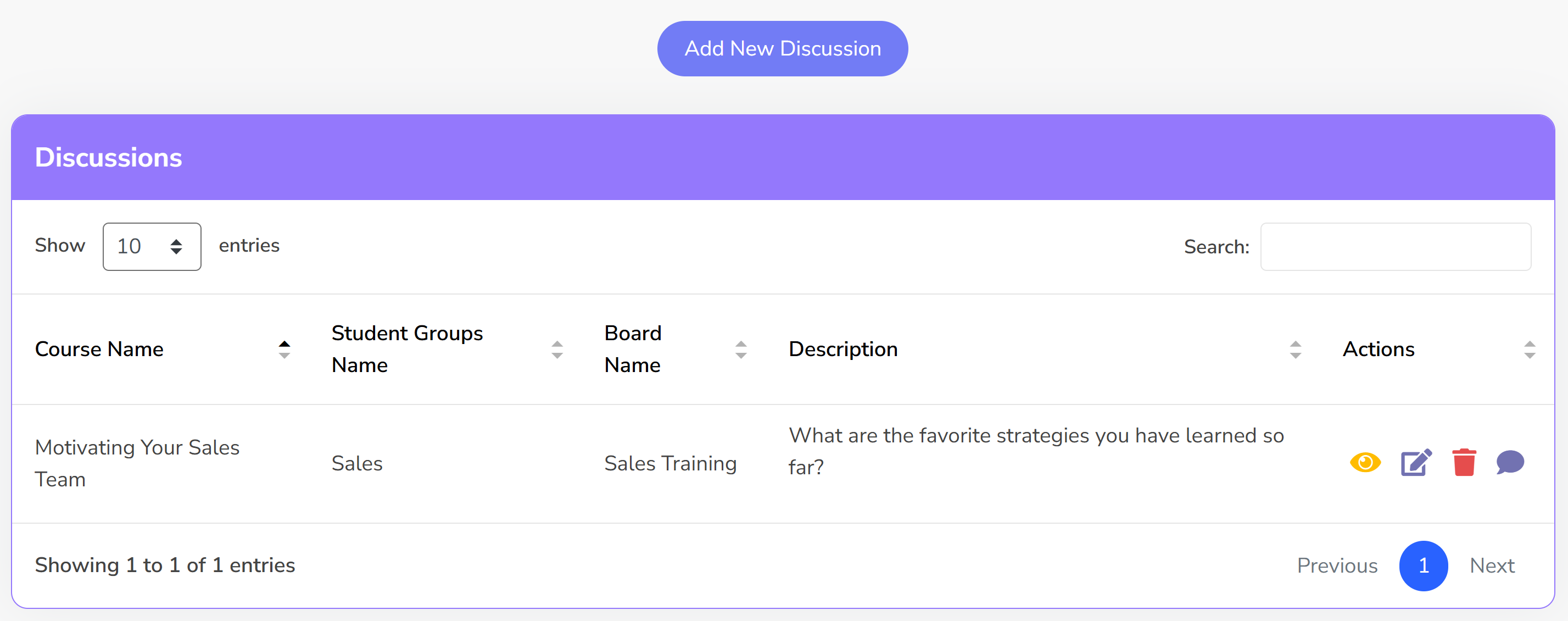
Task: Go to Previous page
Action: (1337, 565)
